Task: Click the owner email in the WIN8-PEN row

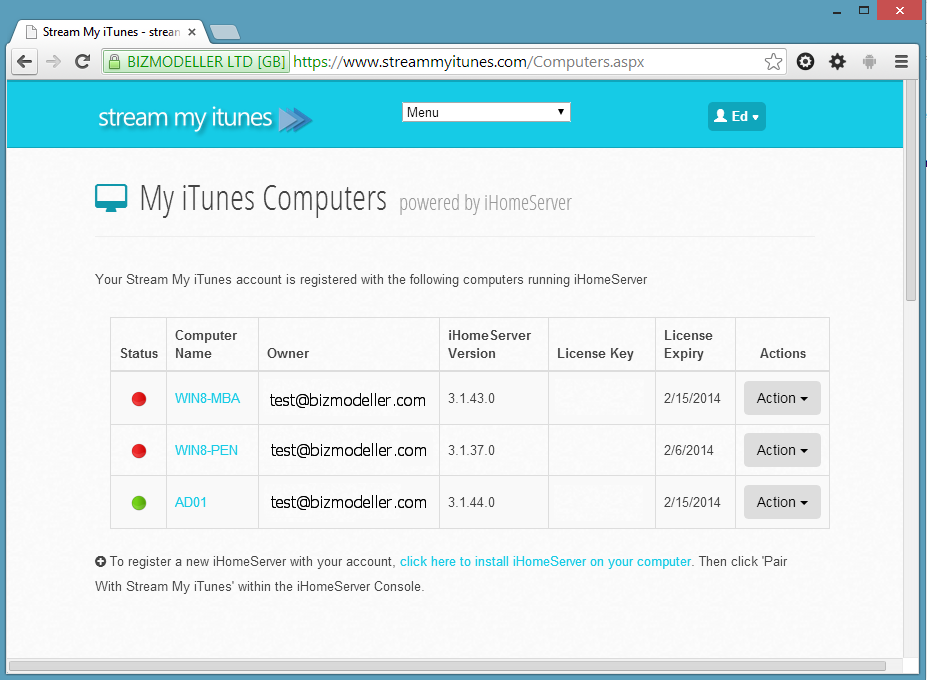Action: tap(349, 451)
